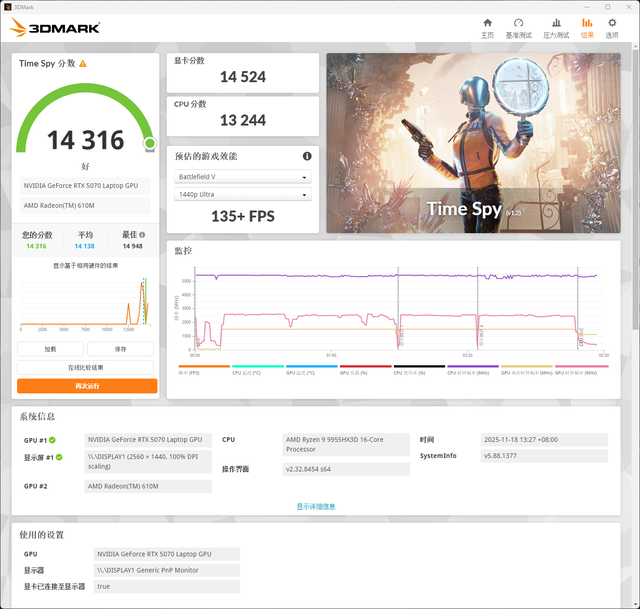Image resolution: width=640 pixels, height=609 pixels.
Task: Open the 基准测试 benchmarks gauge icon
Action: [518, 23]
